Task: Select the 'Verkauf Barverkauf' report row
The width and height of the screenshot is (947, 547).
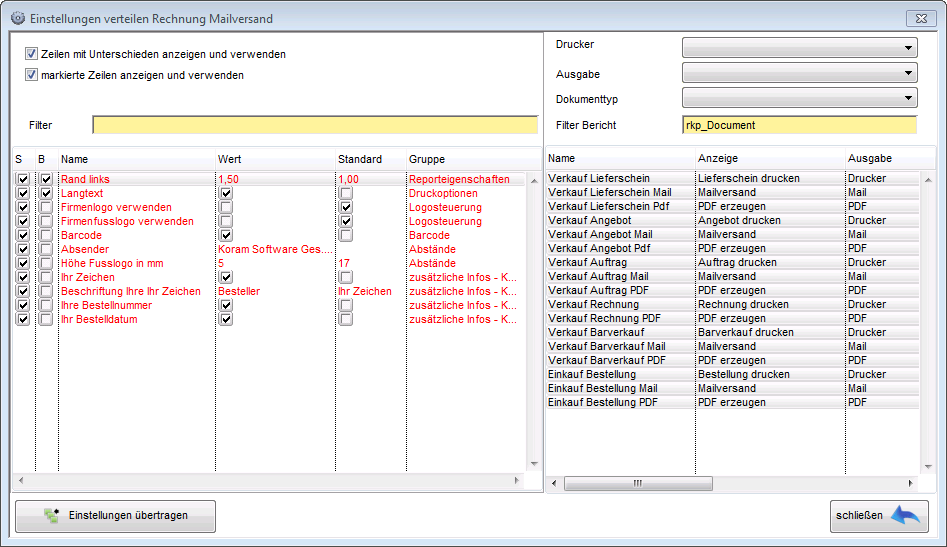Action: (733, 333)
